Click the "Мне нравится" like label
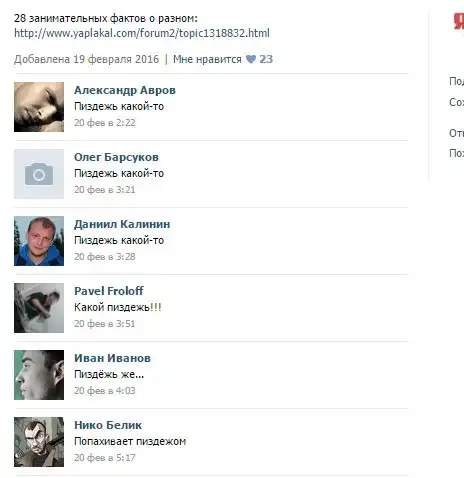This screenshot has height=478, width=464. click(207, 59)
